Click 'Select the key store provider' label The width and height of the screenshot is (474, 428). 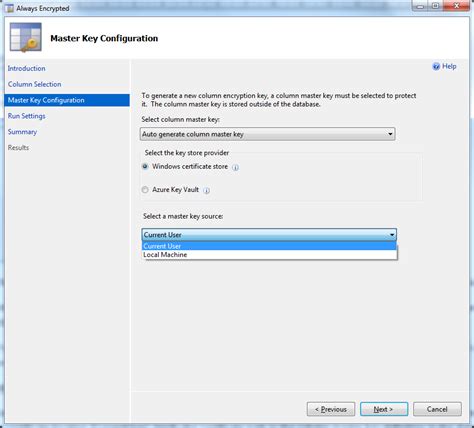(x=187, y=153)
